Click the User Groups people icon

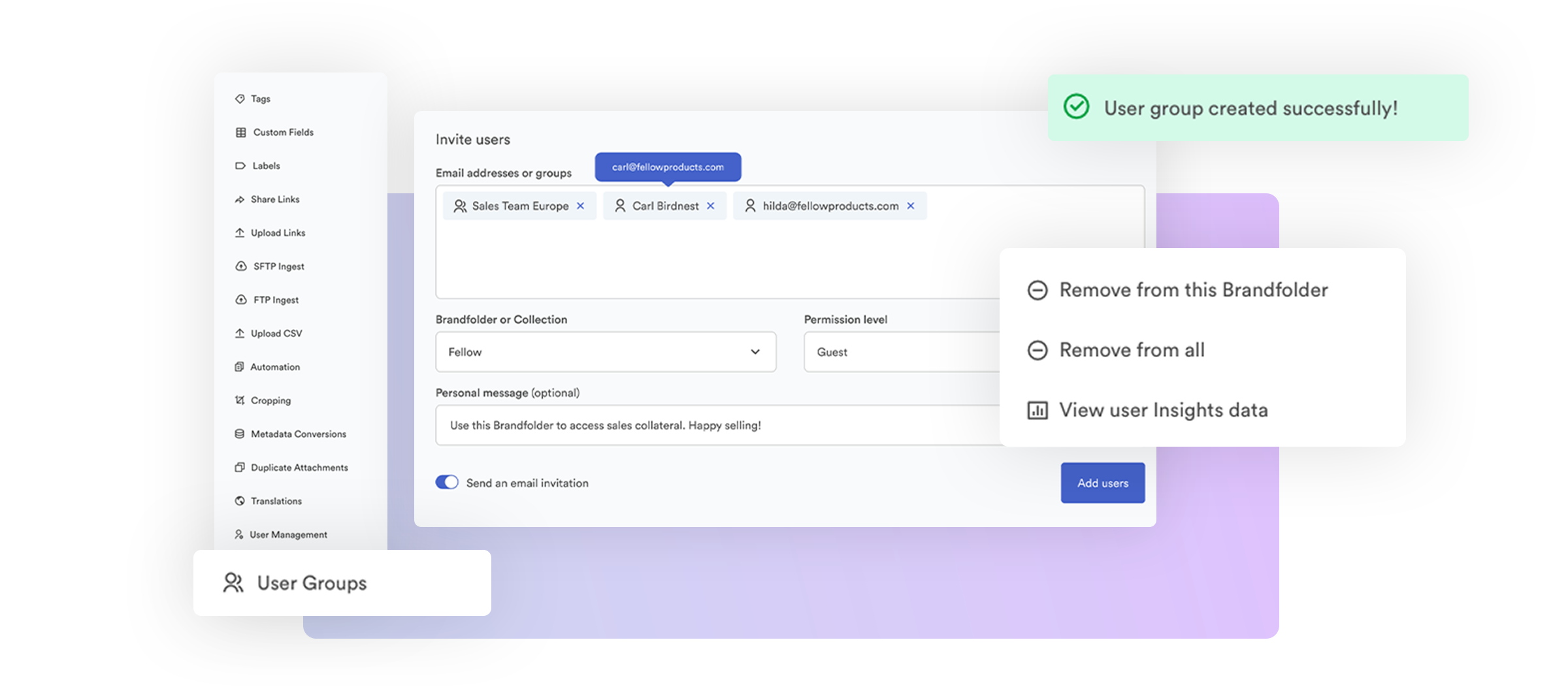pyautogui.click(x=233, y=583)
